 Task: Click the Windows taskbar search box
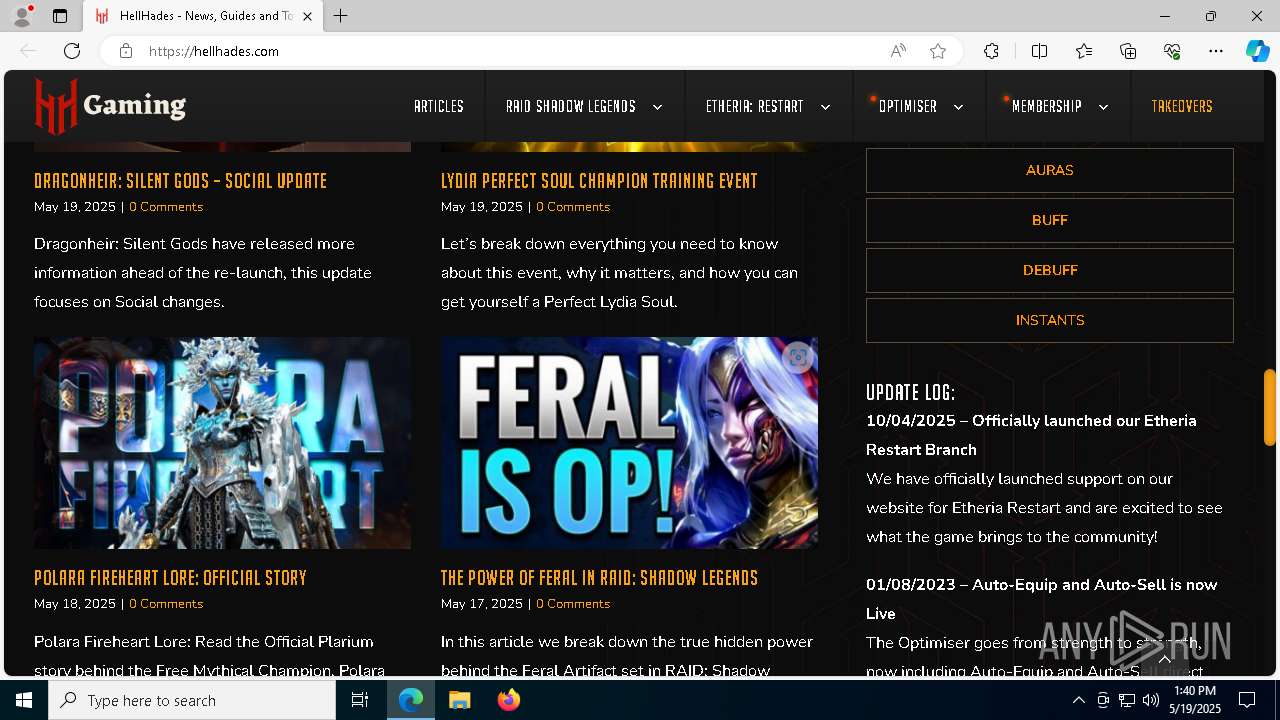(x=192, y=700)
